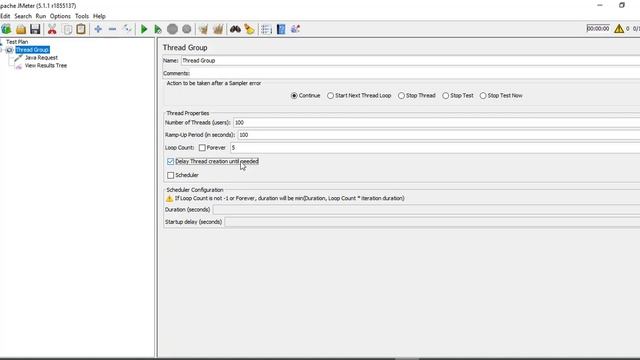Tick the Forever loop count checkbox

coord(202,148)
